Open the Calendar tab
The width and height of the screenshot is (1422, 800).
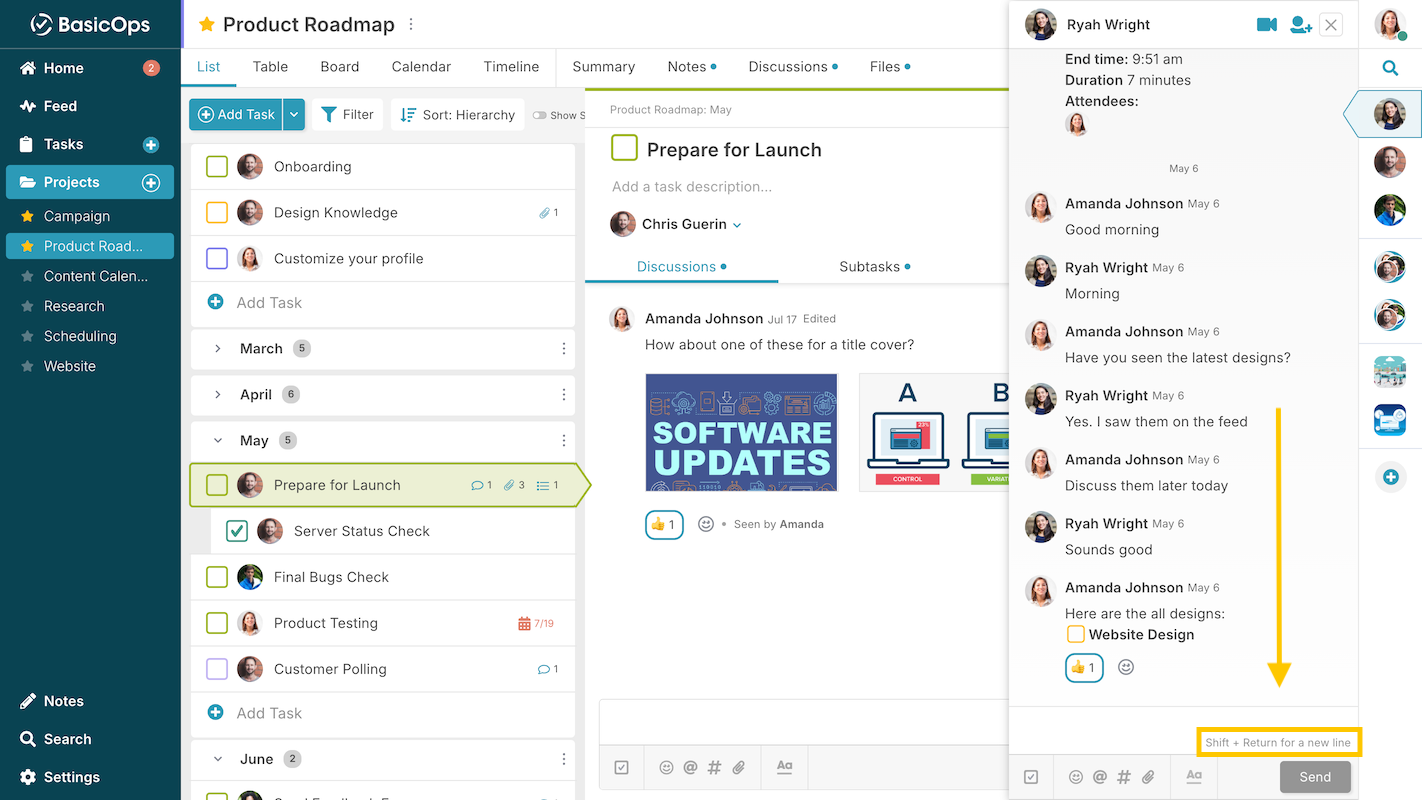point(421,67)
